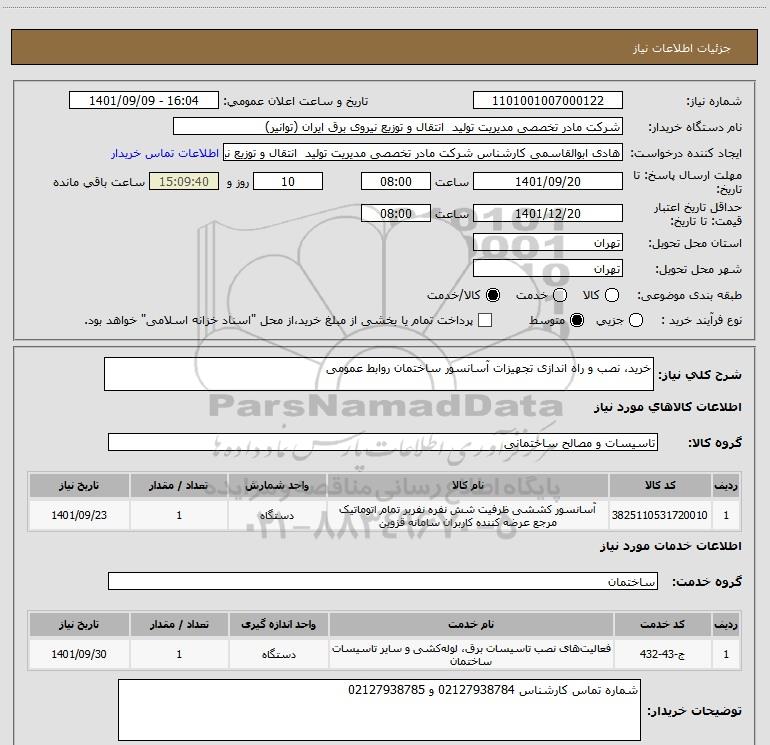This screenshot has width=770, height=745.
Task: Click the گروه کالا field تاسیسات و مصالح ساختمانی
Action: point(383,442)
